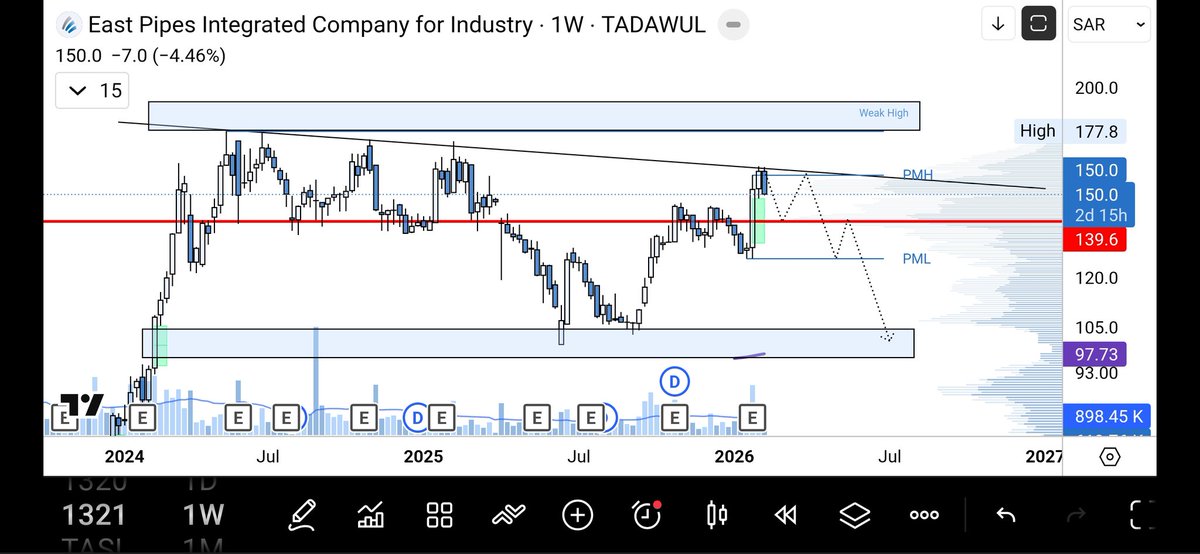Tap the 2025 time axis label
The width and height of the screenshot is (1200, 554).
(423, 457)
